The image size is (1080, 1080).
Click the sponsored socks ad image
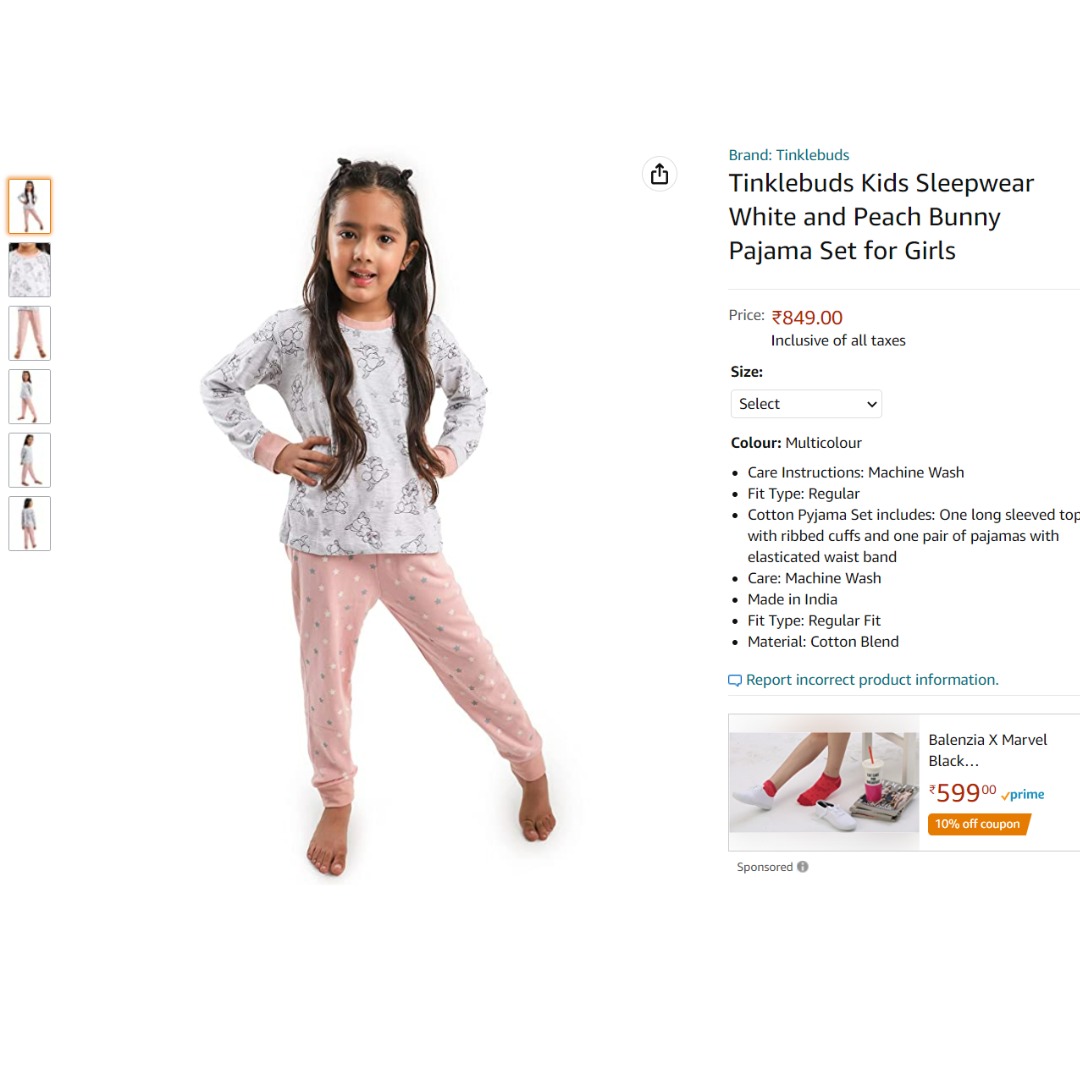coord(824,782)
